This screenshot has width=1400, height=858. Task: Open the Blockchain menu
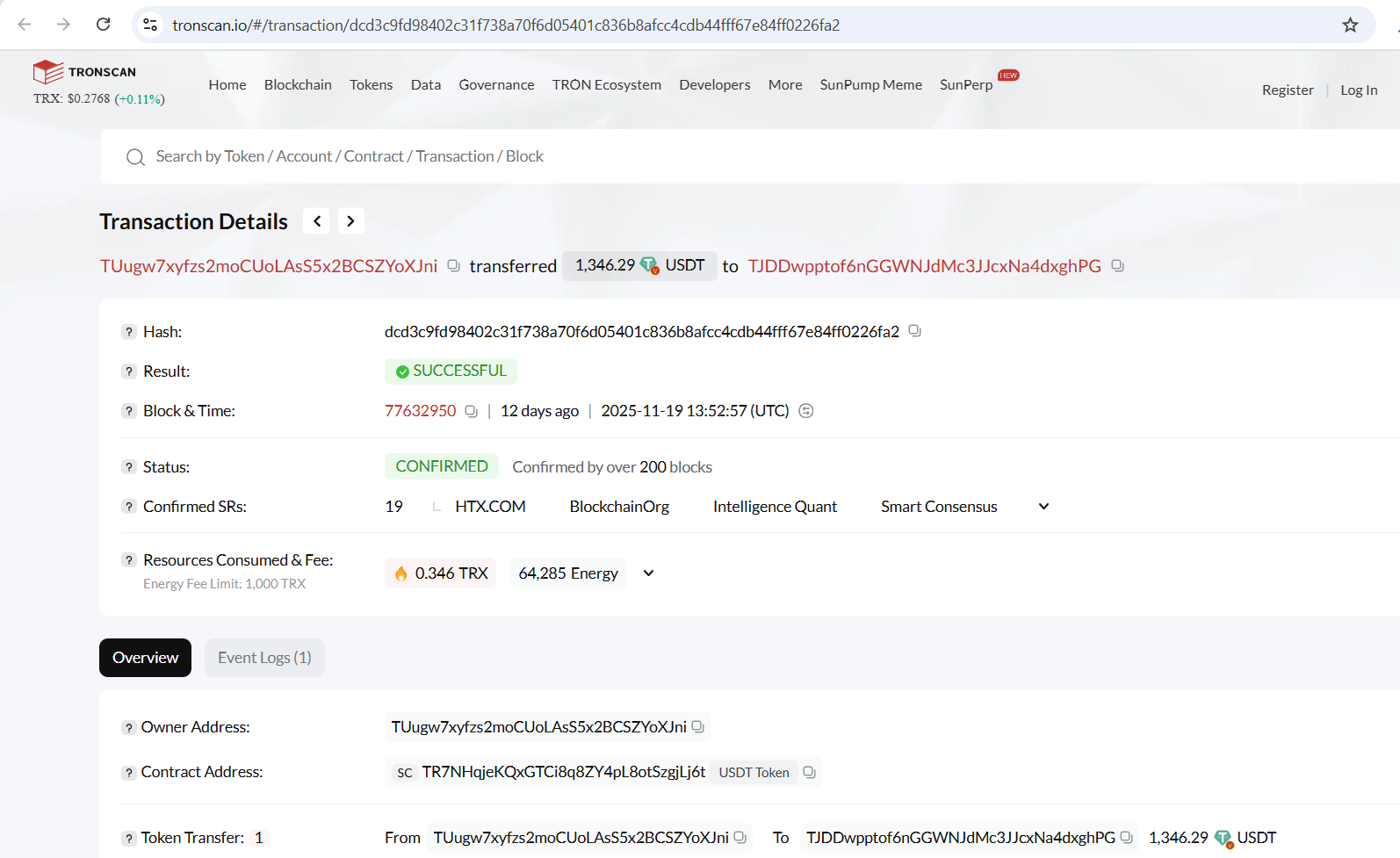298,84
